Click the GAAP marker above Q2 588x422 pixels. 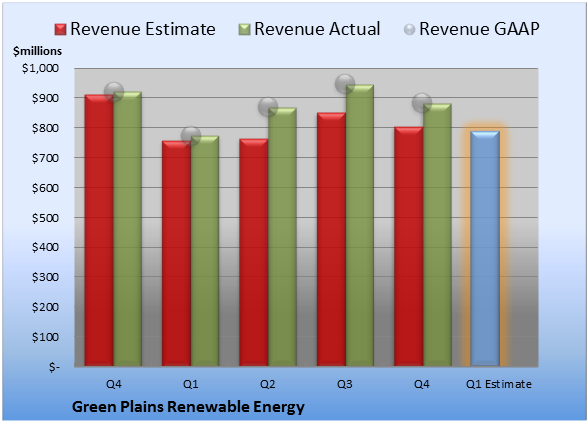(268, 107)
